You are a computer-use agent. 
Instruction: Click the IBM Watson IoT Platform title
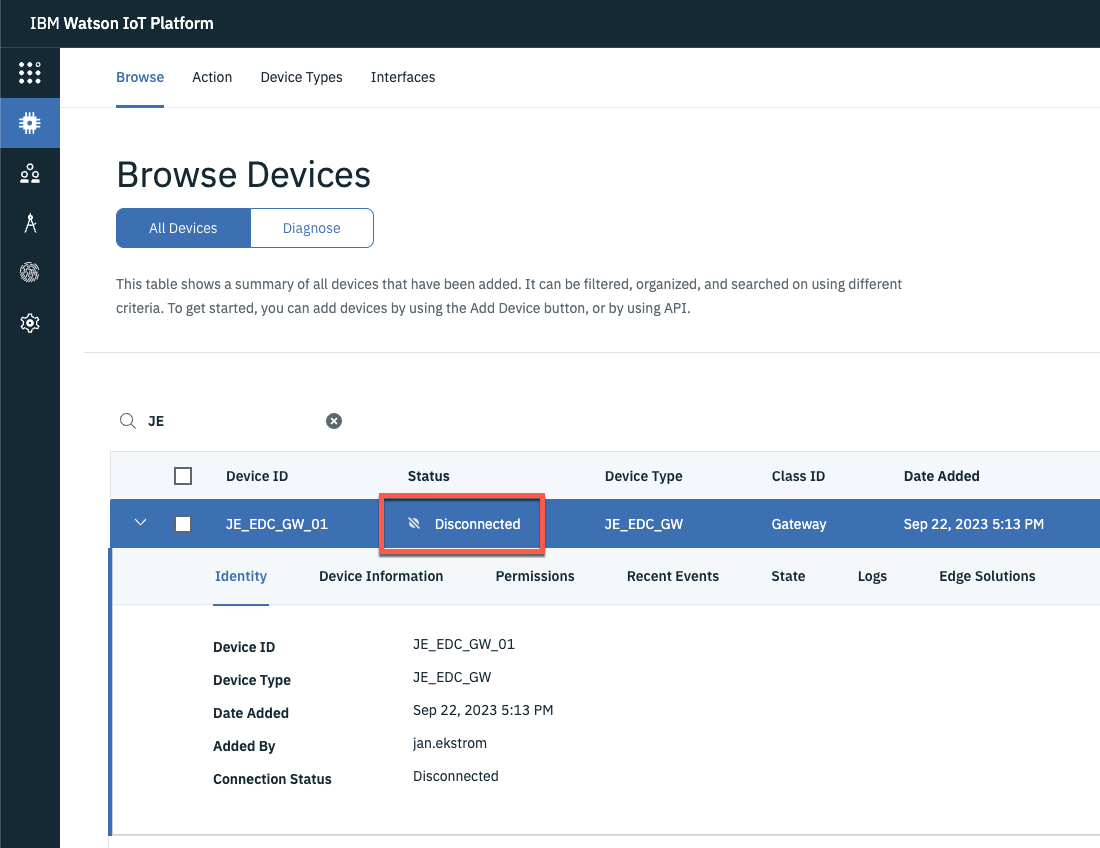[121, 23]
